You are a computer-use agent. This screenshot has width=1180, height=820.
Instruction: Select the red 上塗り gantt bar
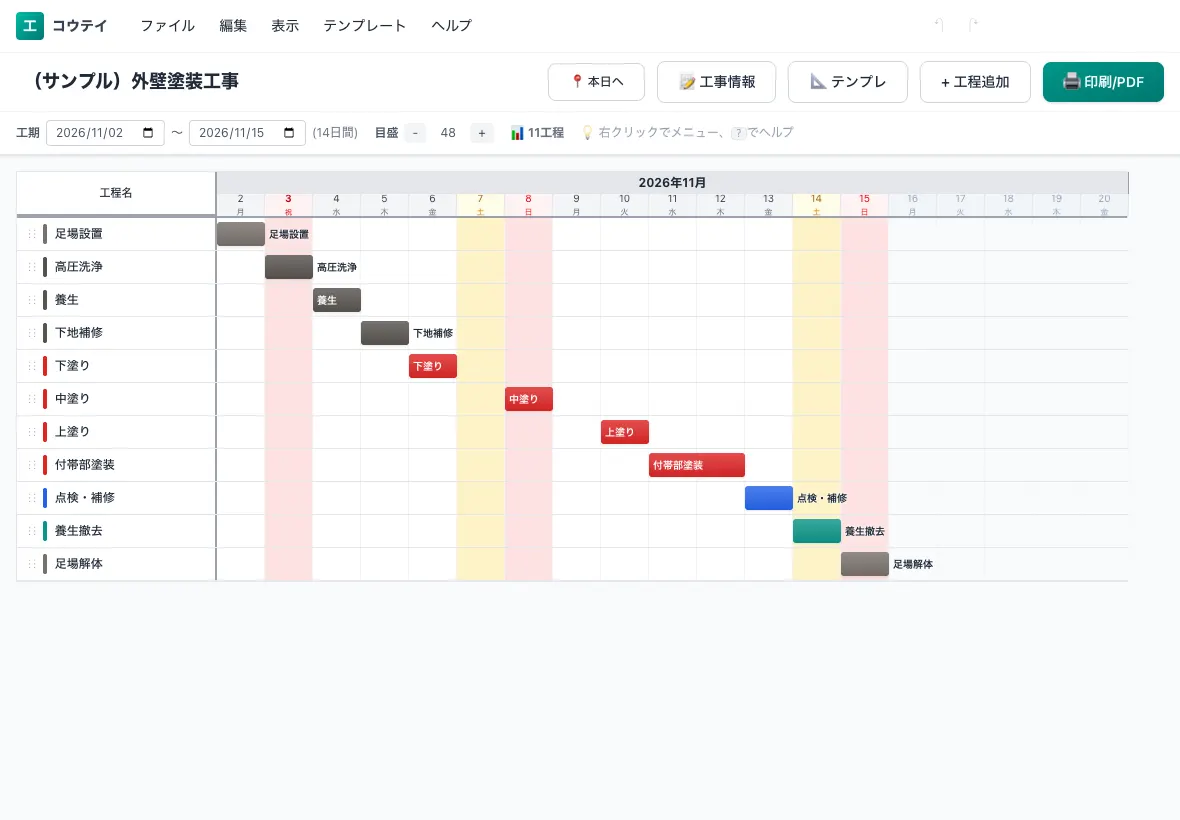coord(625,432)
